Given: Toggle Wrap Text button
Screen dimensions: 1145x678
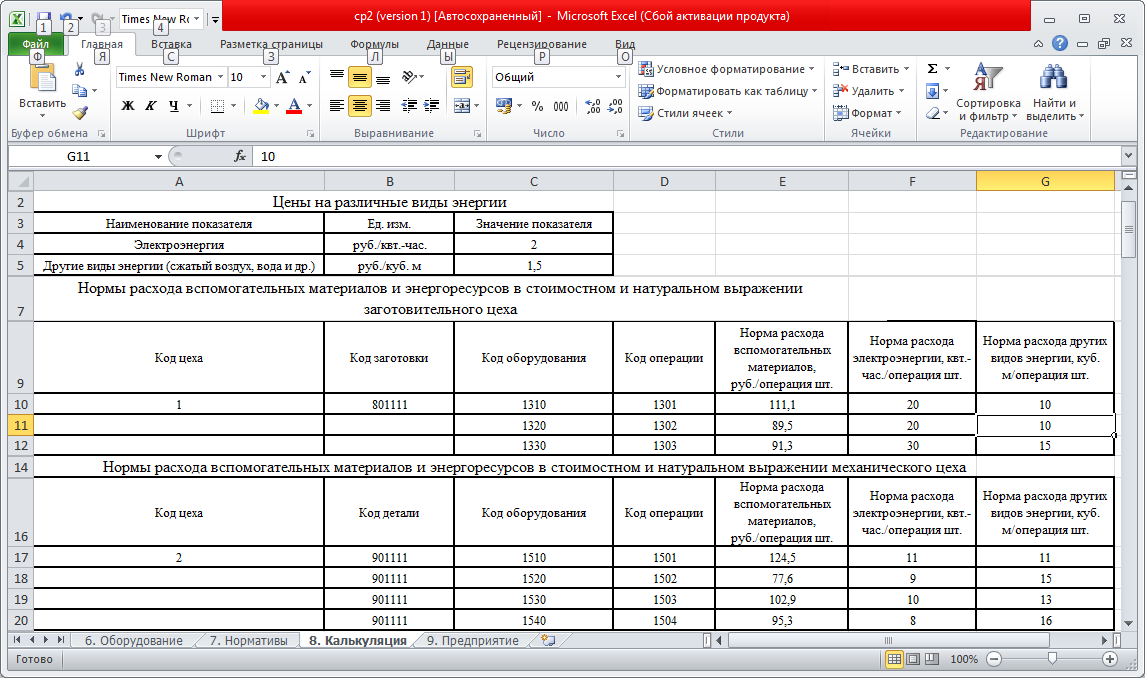Looking at the screenshot, I should [462, 77].
